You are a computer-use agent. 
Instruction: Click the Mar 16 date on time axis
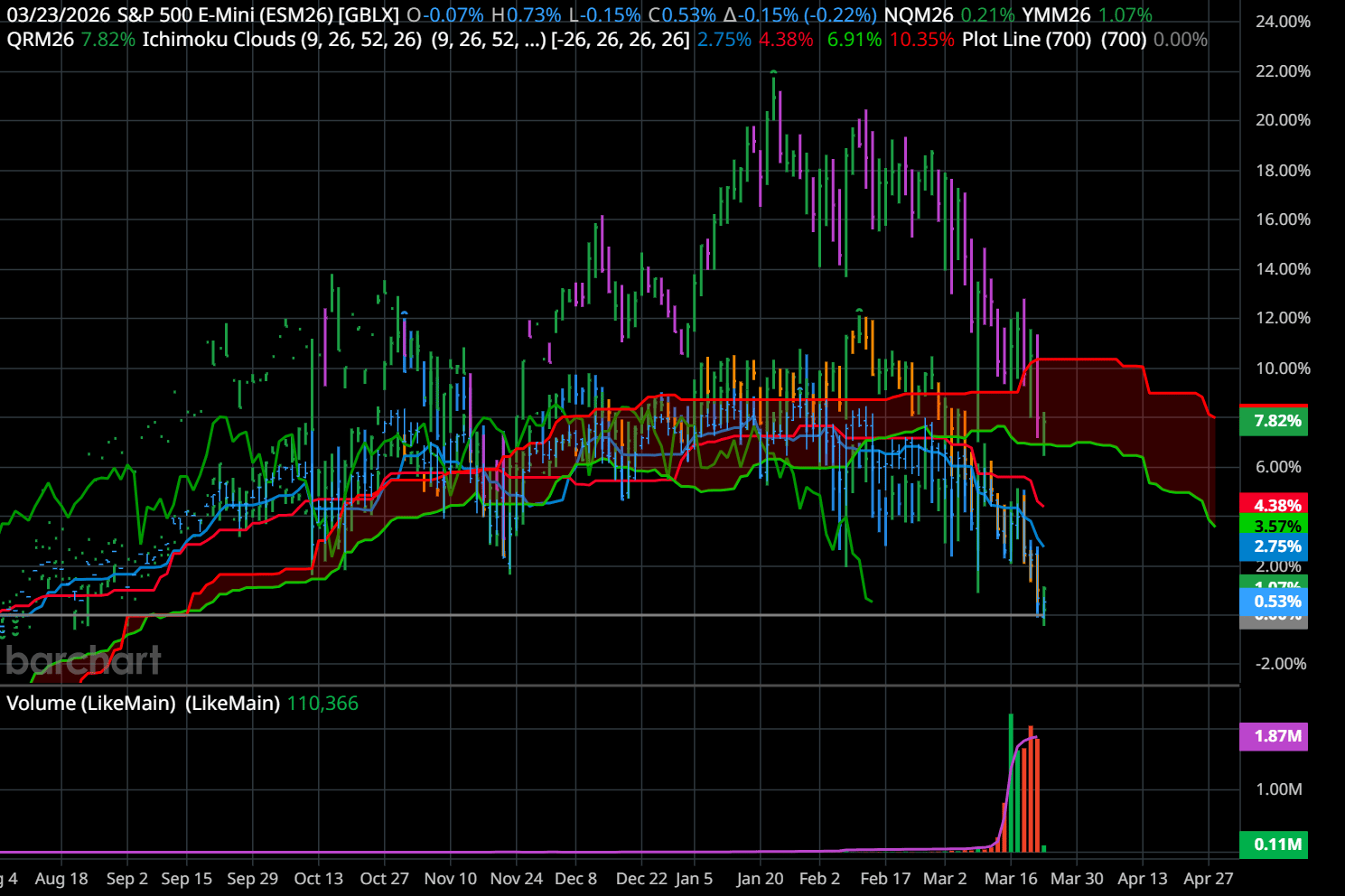[x=1011, y=878]
